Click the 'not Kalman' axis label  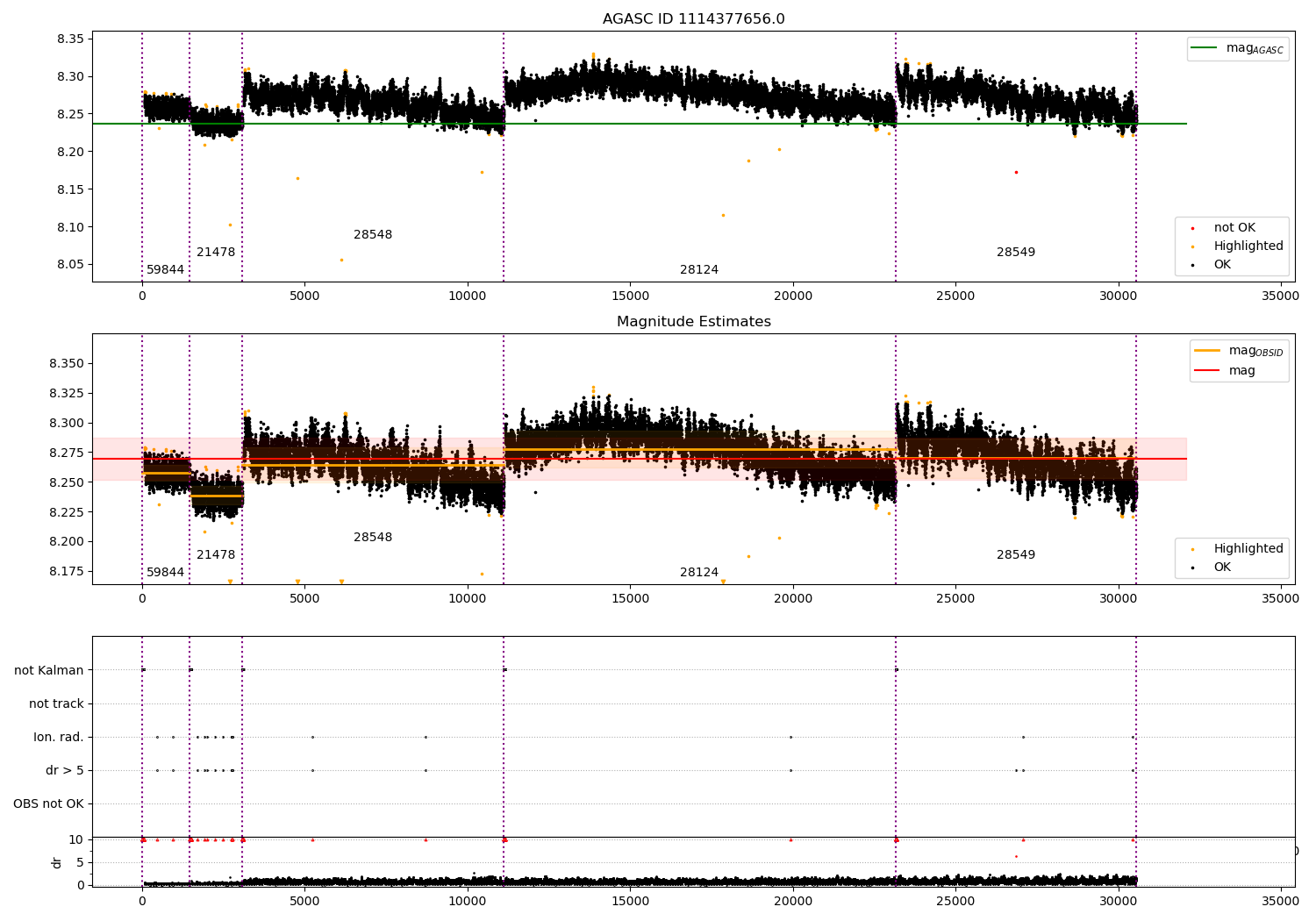coord(49,671)
